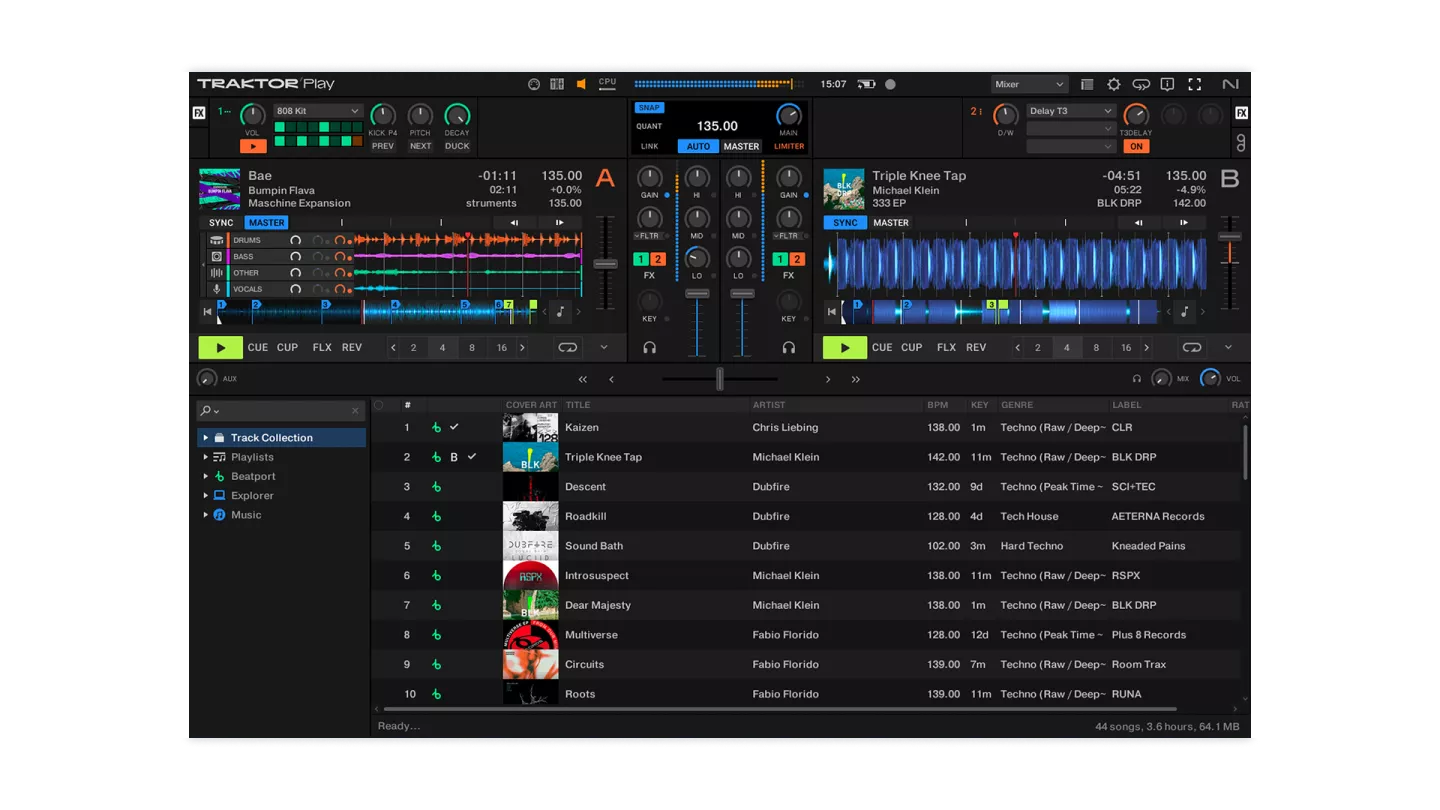This screenshot has height=810, width=1440.
Task: Click the musical note icon on Deck A
Action: tap(560, 312)
